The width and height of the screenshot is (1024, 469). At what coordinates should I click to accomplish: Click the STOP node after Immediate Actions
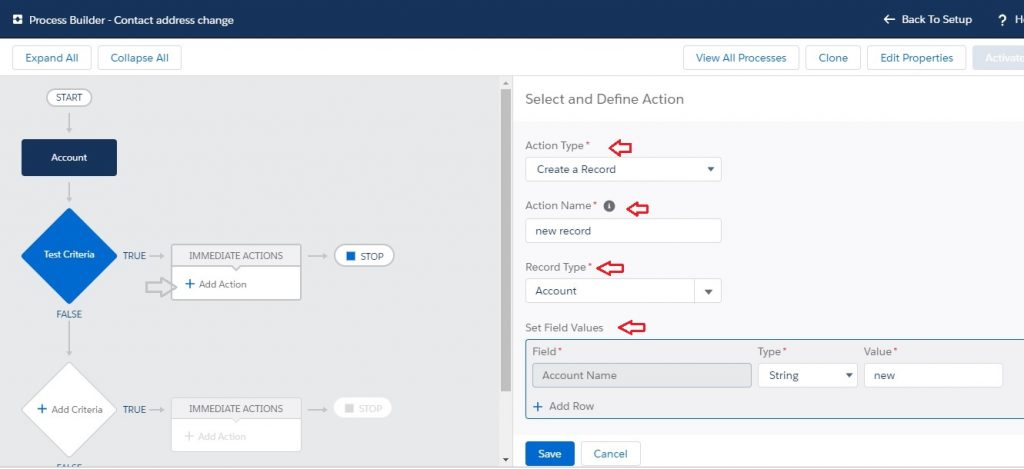click(364, 256)
